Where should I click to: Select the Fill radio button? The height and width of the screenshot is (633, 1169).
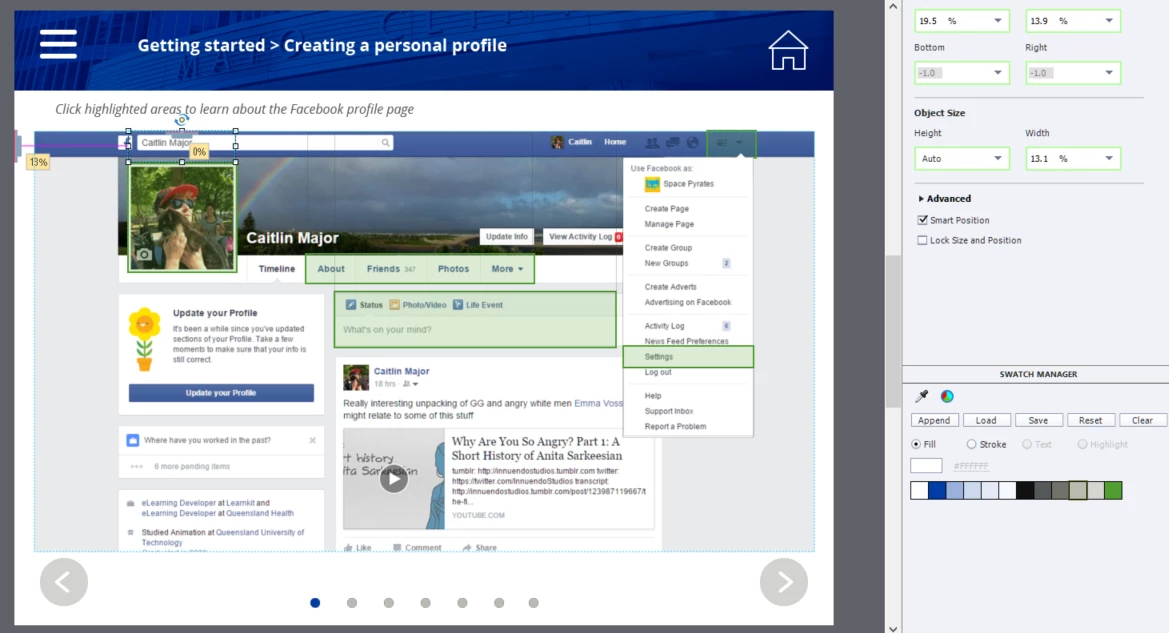click(916, 444)
